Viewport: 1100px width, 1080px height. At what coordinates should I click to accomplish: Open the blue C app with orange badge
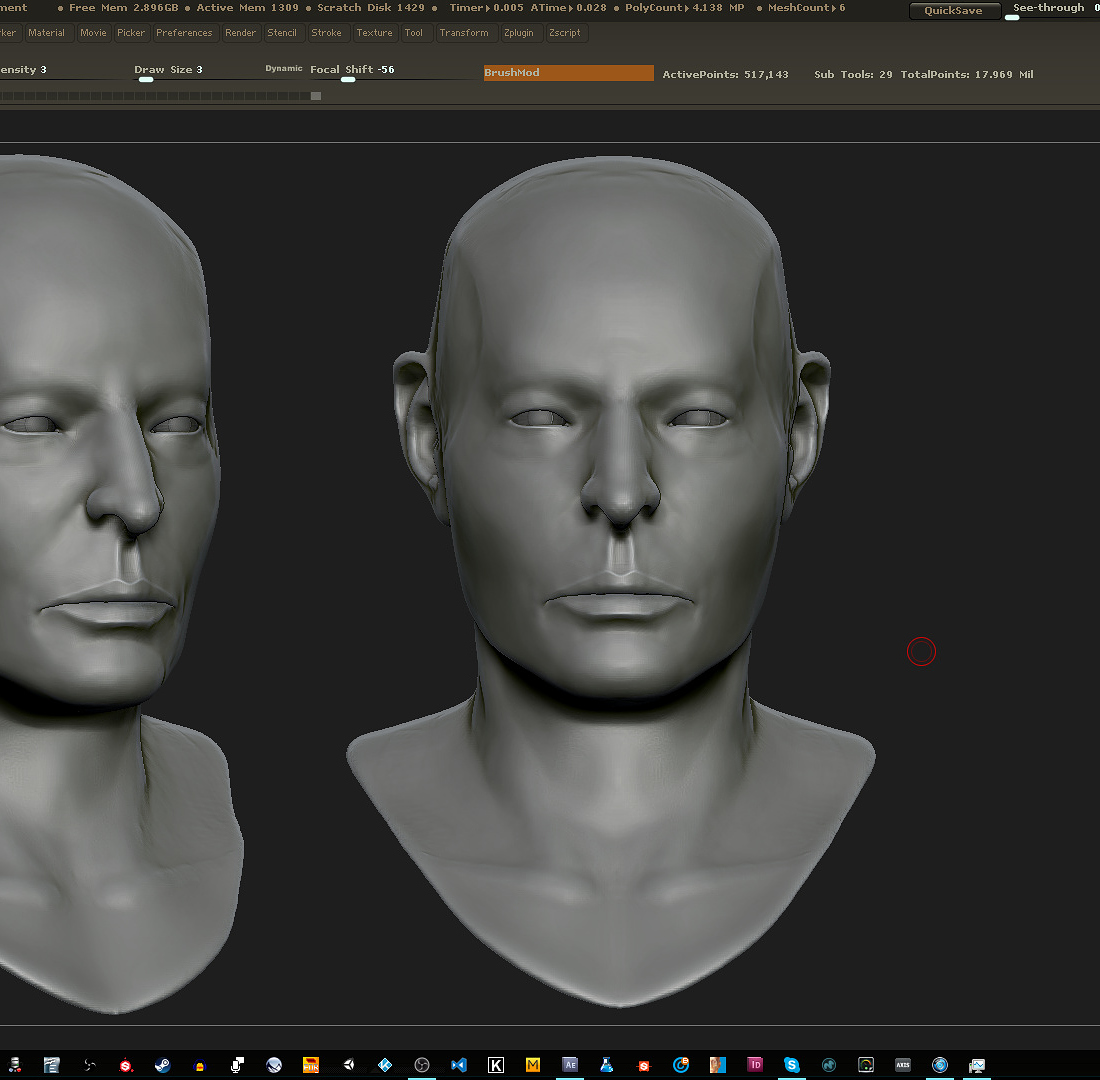[x=680, y=1065]
